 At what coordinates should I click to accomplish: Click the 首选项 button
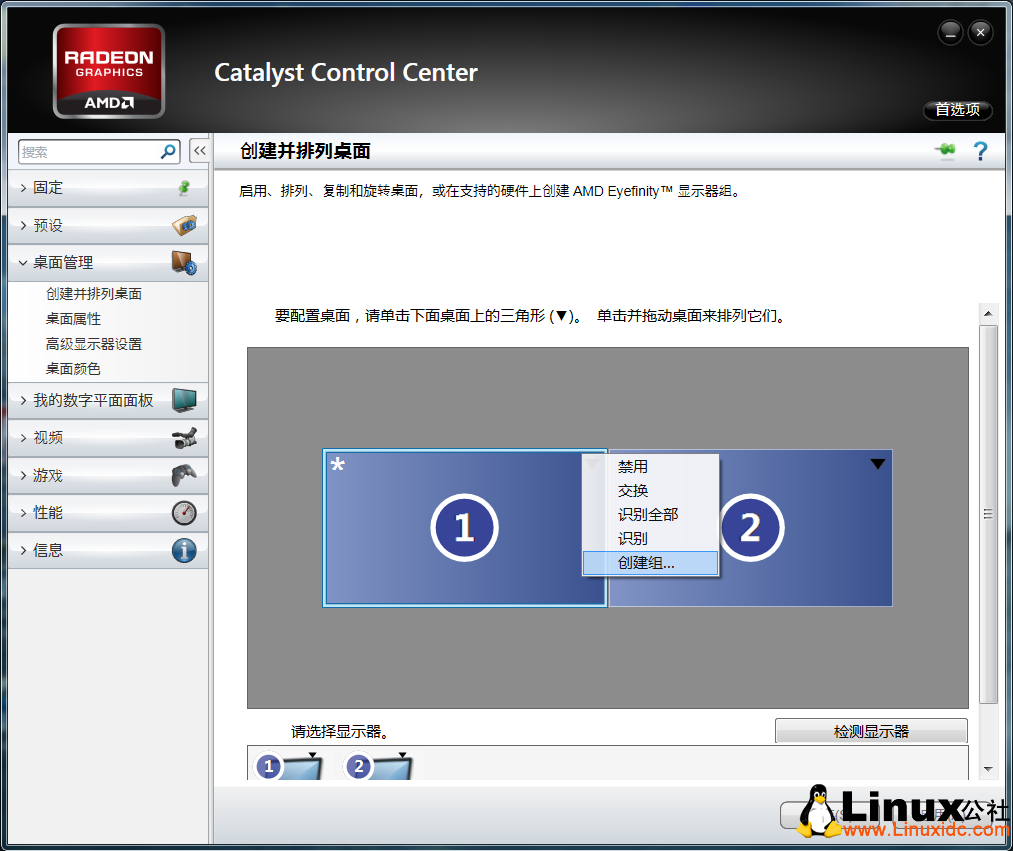pyautogui.click(x=956, y=111)
